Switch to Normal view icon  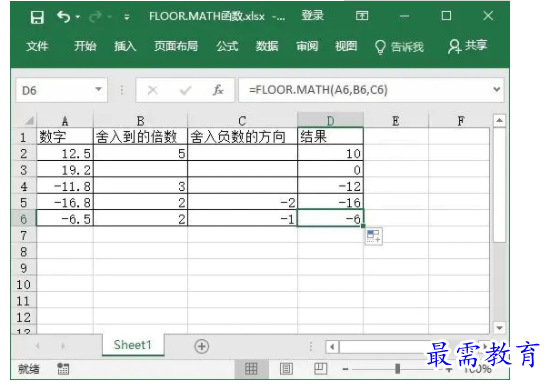251,369
